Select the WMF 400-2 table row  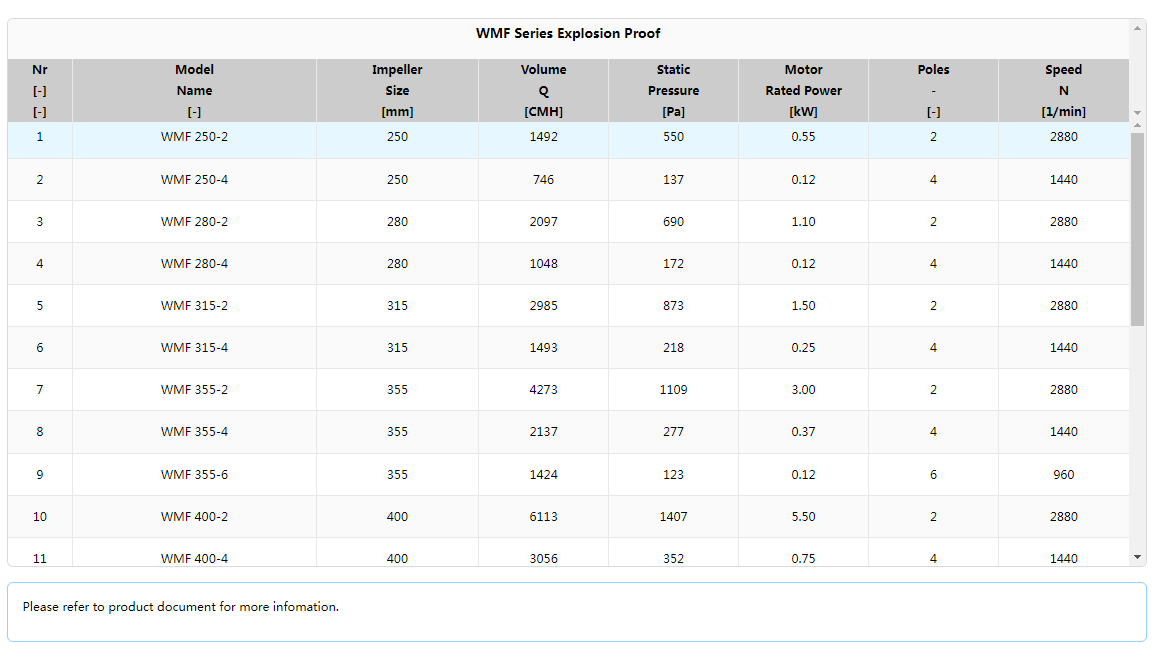tap(400, 516)
